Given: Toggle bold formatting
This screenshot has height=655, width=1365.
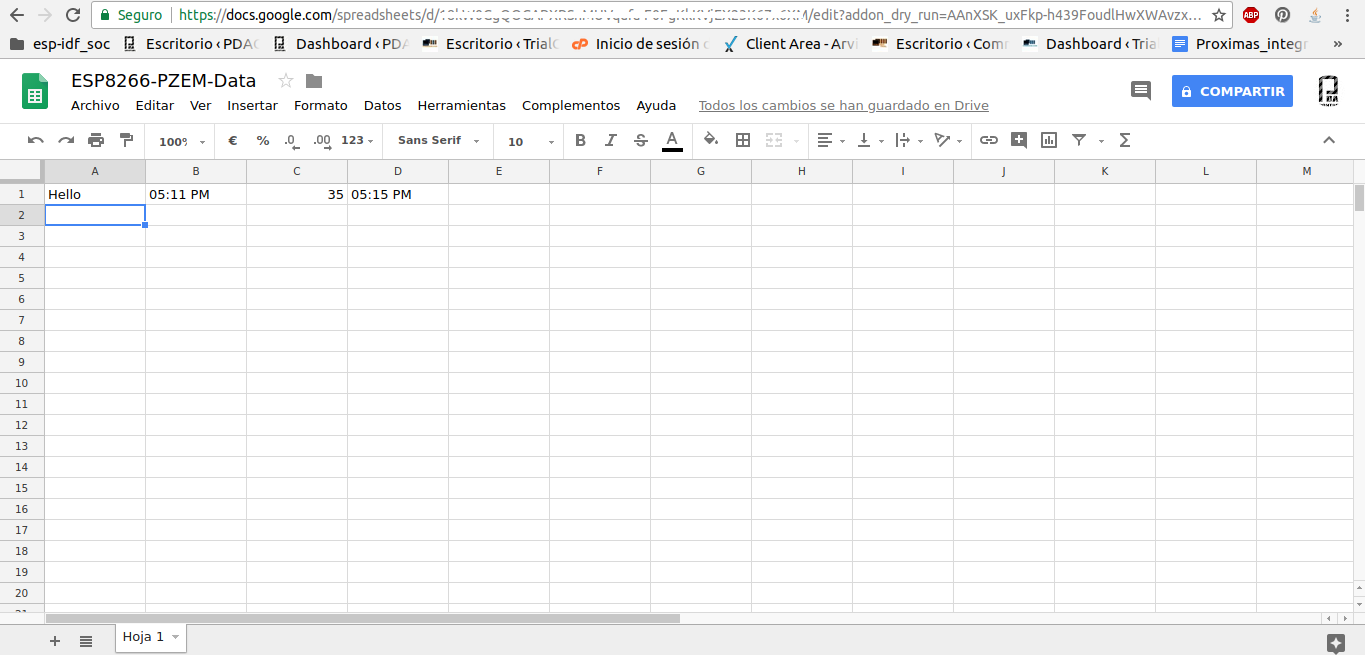Looking at the screenshot, I should [x=581, y=140].
